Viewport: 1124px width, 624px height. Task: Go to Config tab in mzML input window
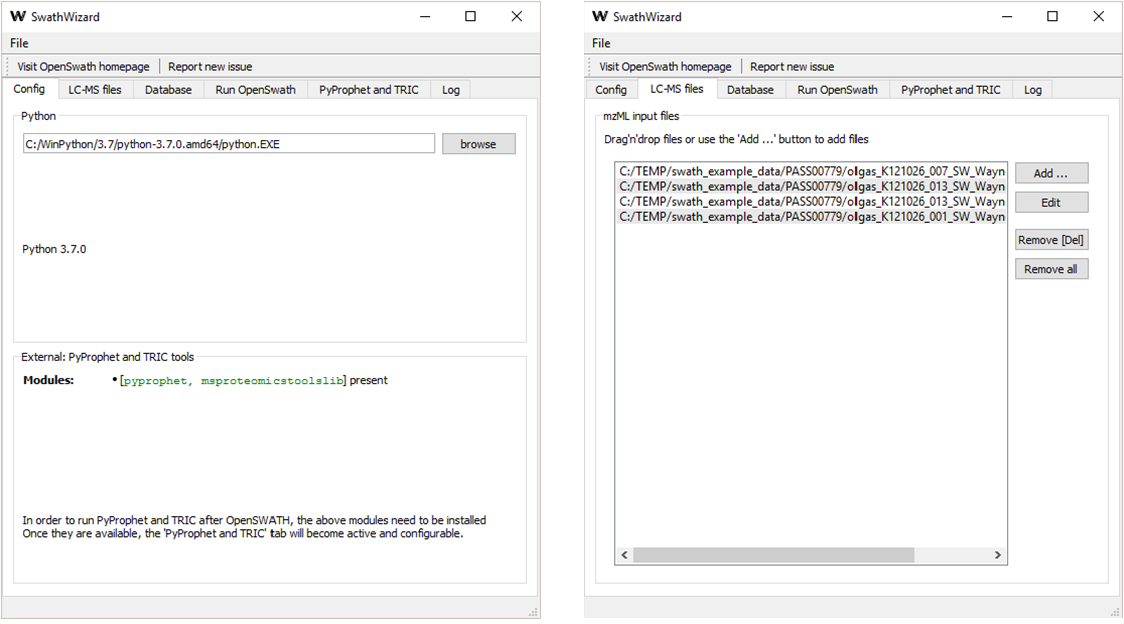(x=611, y=90)
